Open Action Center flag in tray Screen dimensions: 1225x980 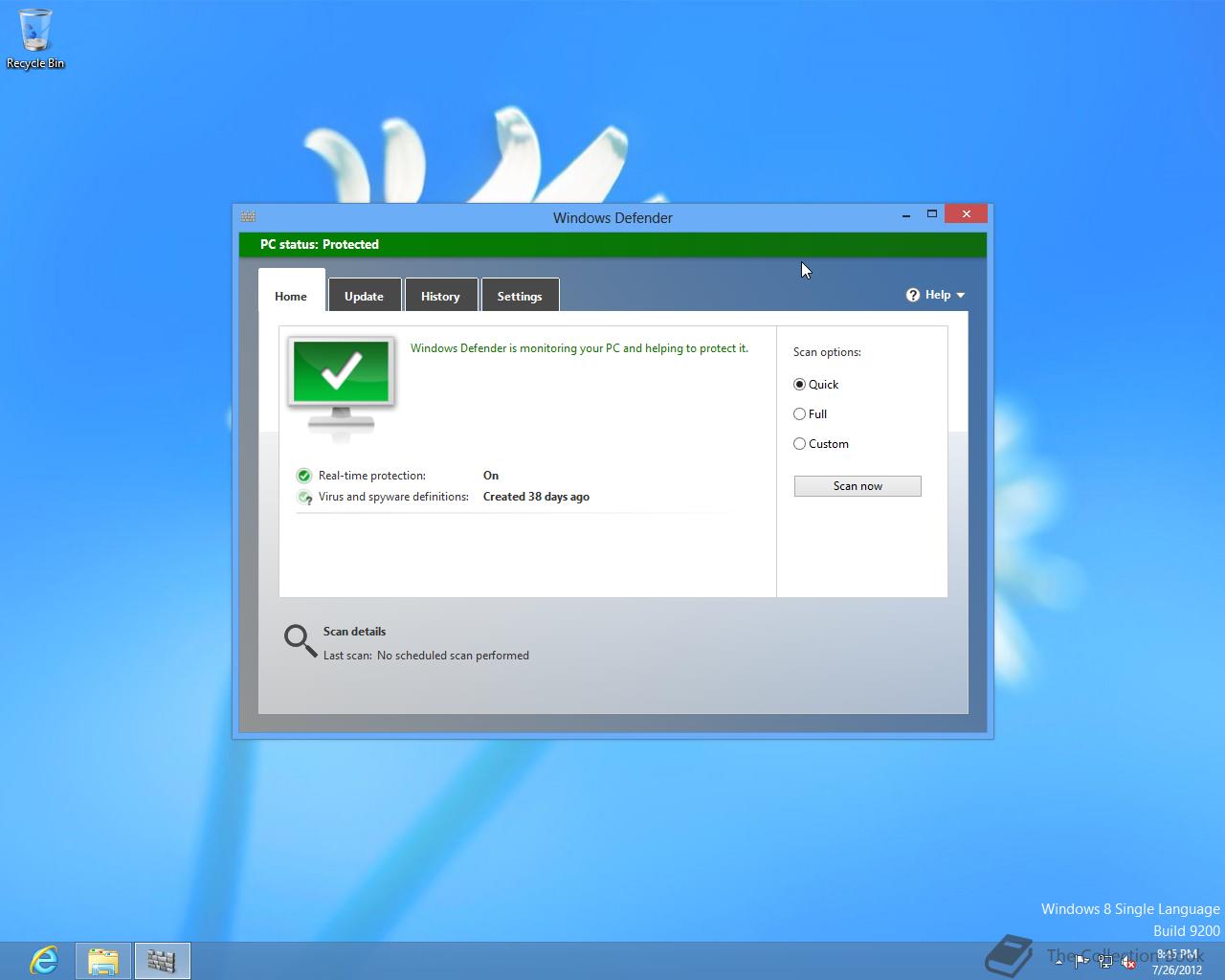pyautogui.click(x=1081, y=961)
